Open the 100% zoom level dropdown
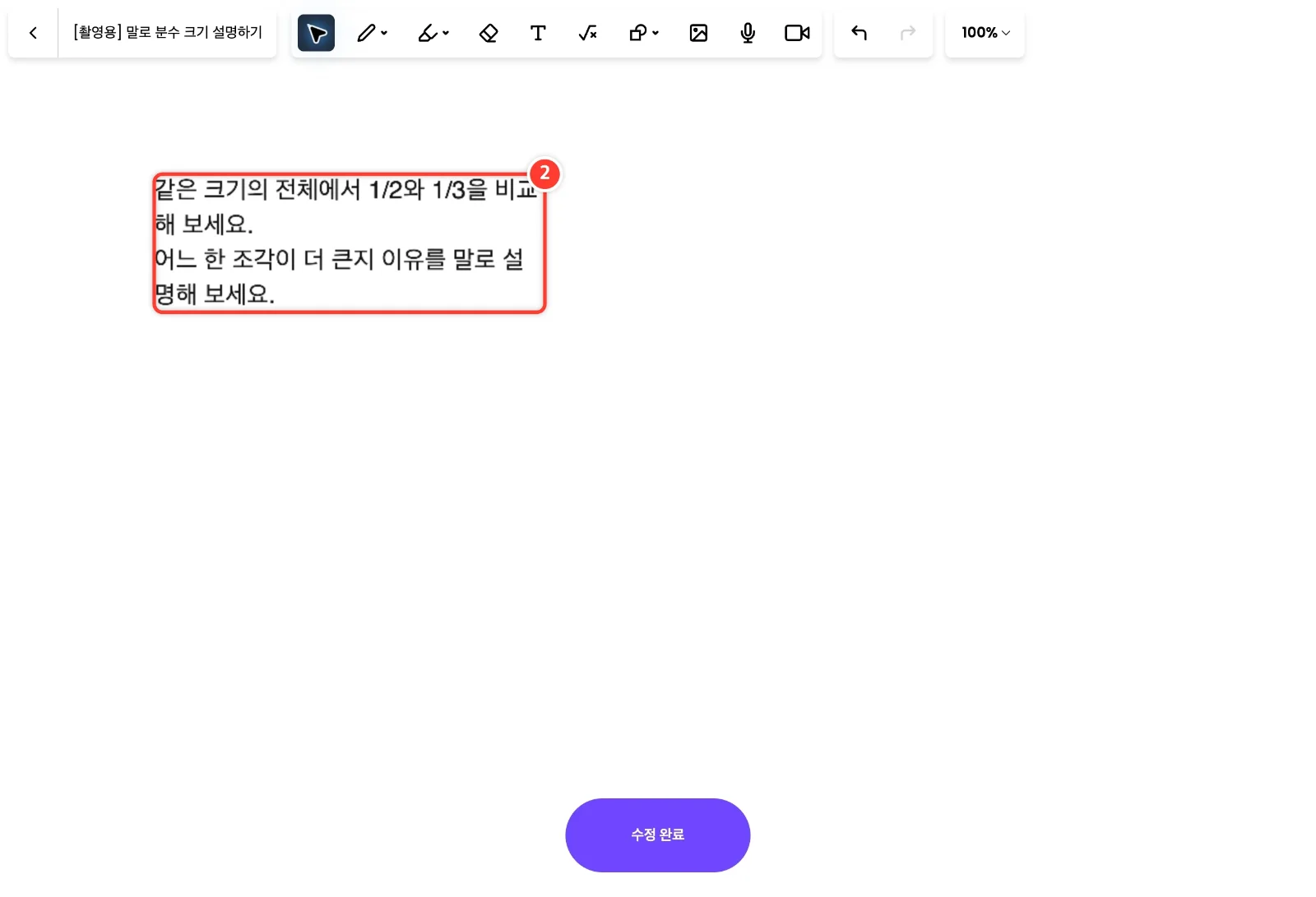The width and height of the screenshot is (1316, 897). pyautogui.click(x=985, y=33)
